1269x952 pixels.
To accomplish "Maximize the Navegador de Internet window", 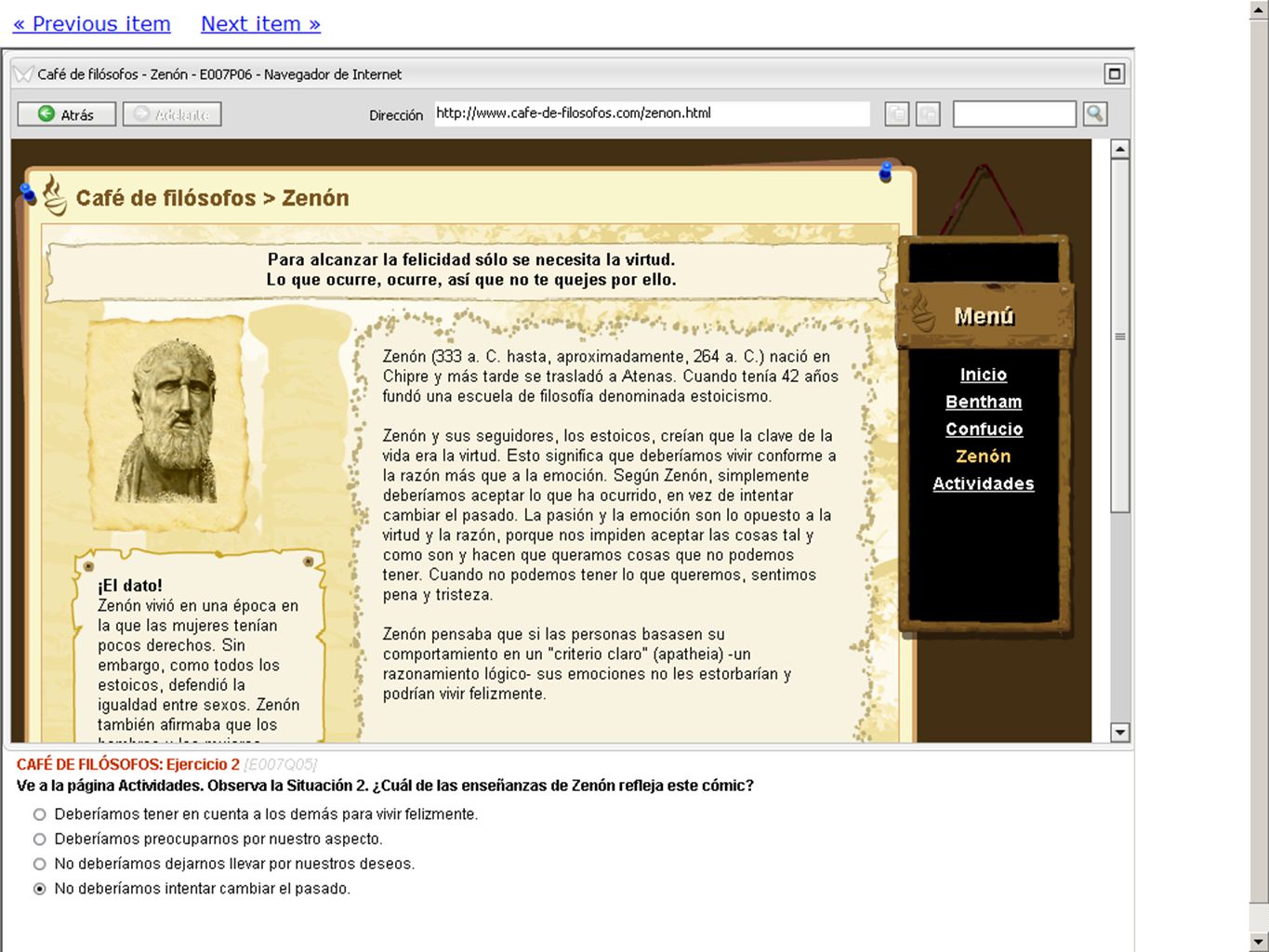I will pos(1115,73).
